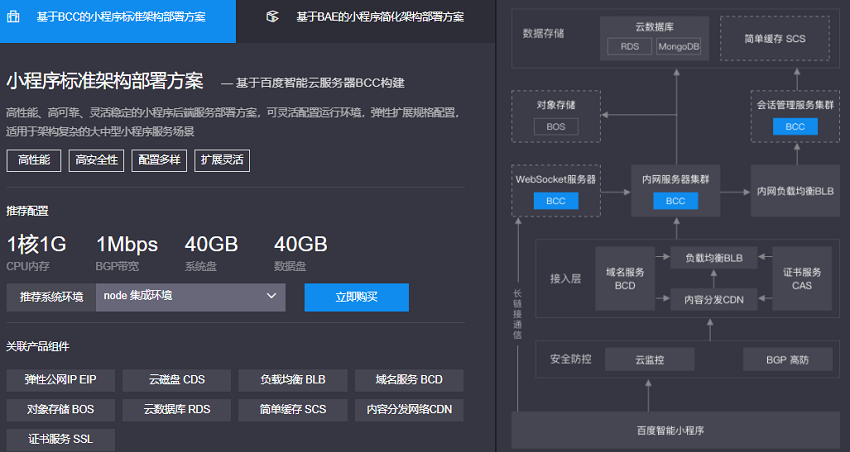Click the dropdown chevron arrow
Image resolution: width=850 pixels, height=452 pixels.
click(x=271, y=296)
